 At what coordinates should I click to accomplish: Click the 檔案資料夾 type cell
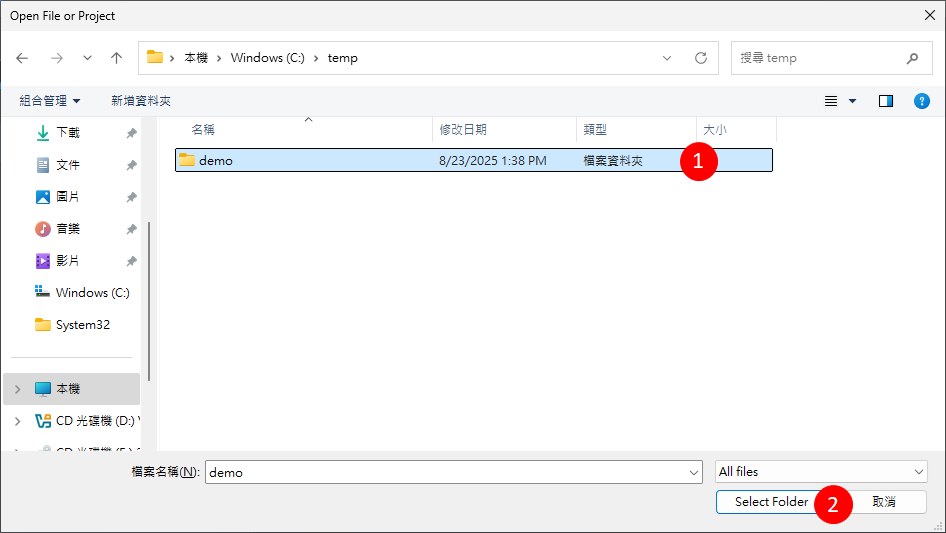coord(613,161)
